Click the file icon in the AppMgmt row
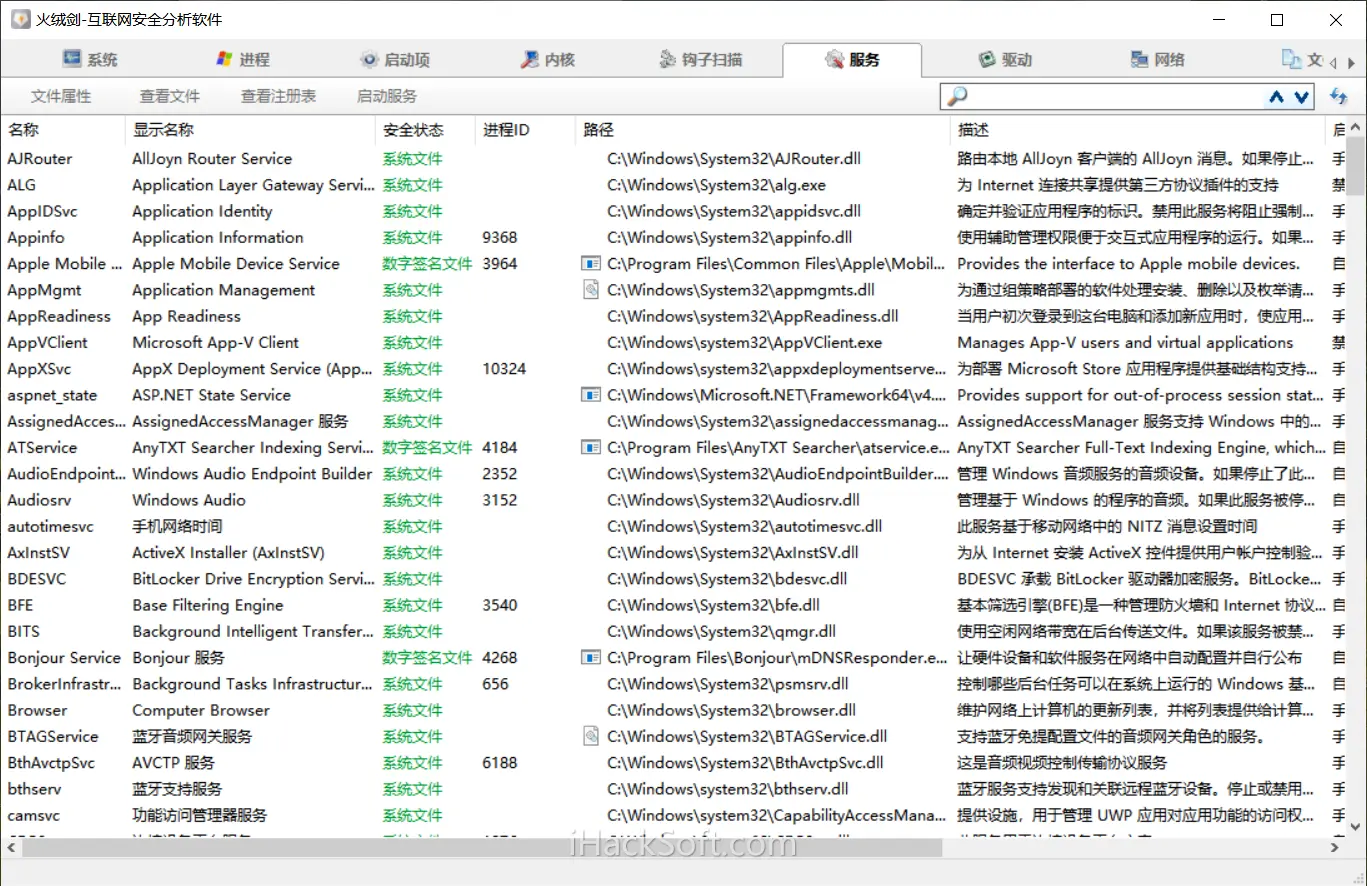1367x886 pixels. pos(591,290)
